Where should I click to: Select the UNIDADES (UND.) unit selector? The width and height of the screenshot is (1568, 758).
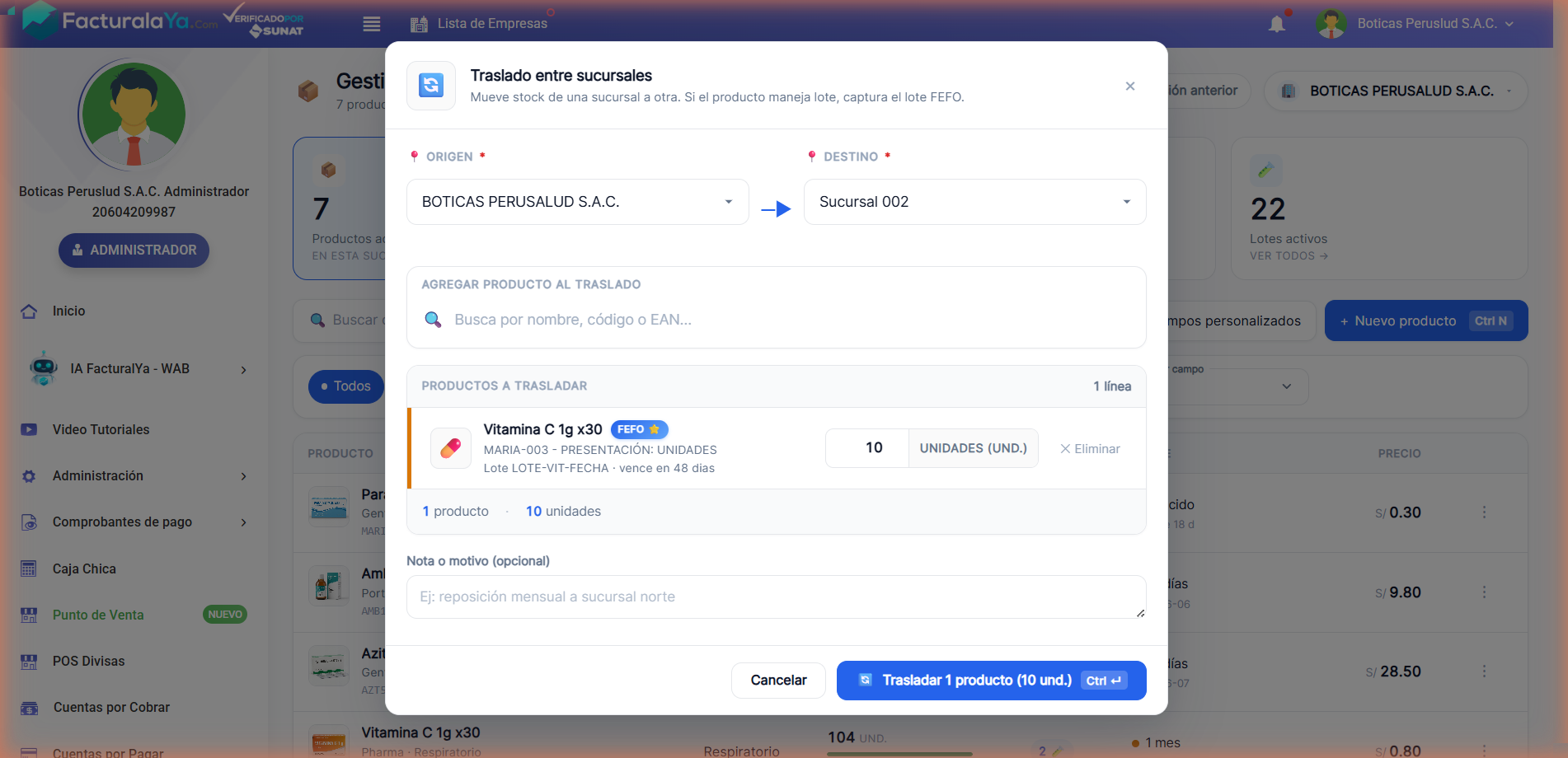point(974,448)
